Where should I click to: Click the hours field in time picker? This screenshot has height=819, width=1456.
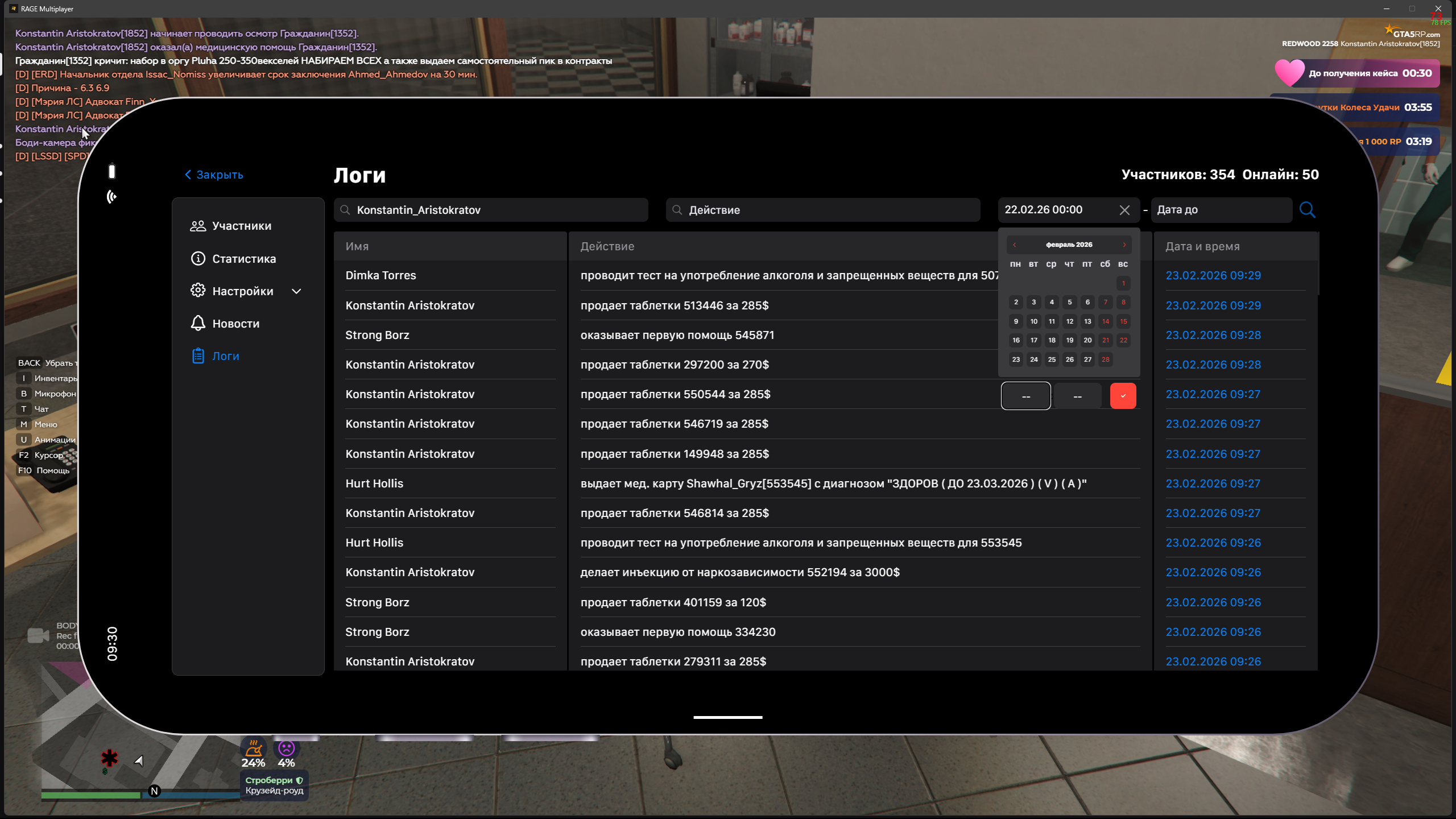[1025, 396]
